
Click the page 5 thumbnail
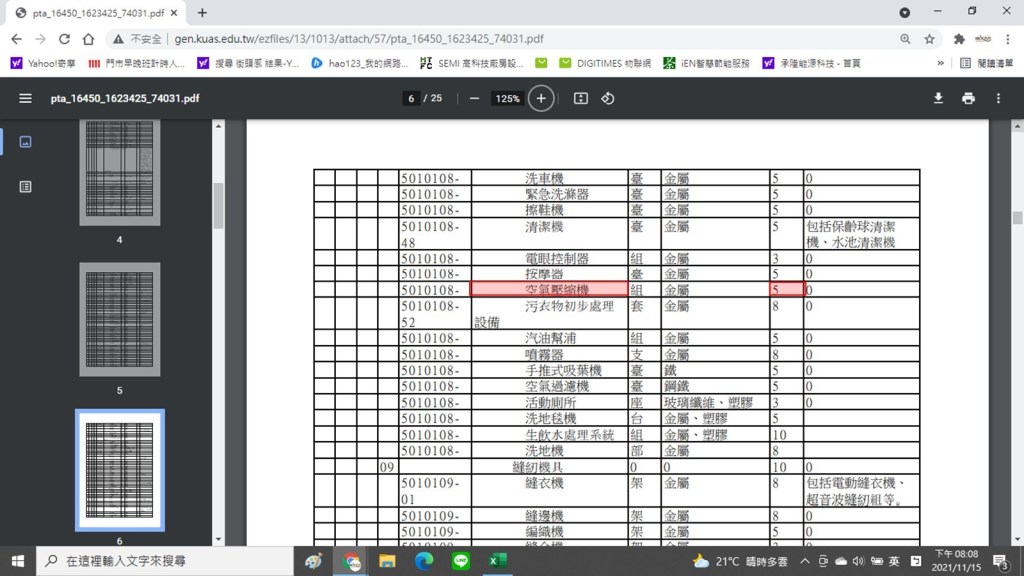pos(119,320)
